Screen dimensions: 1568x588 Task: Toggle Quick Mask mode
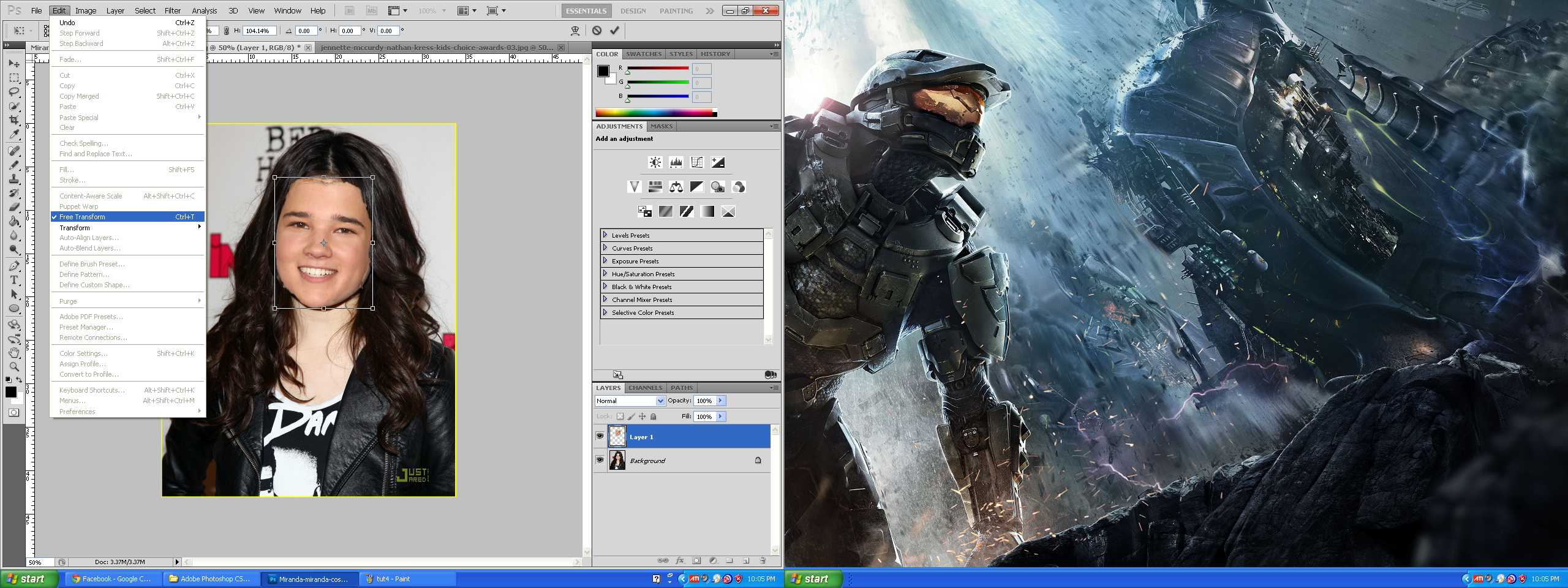tap(14, 413)
